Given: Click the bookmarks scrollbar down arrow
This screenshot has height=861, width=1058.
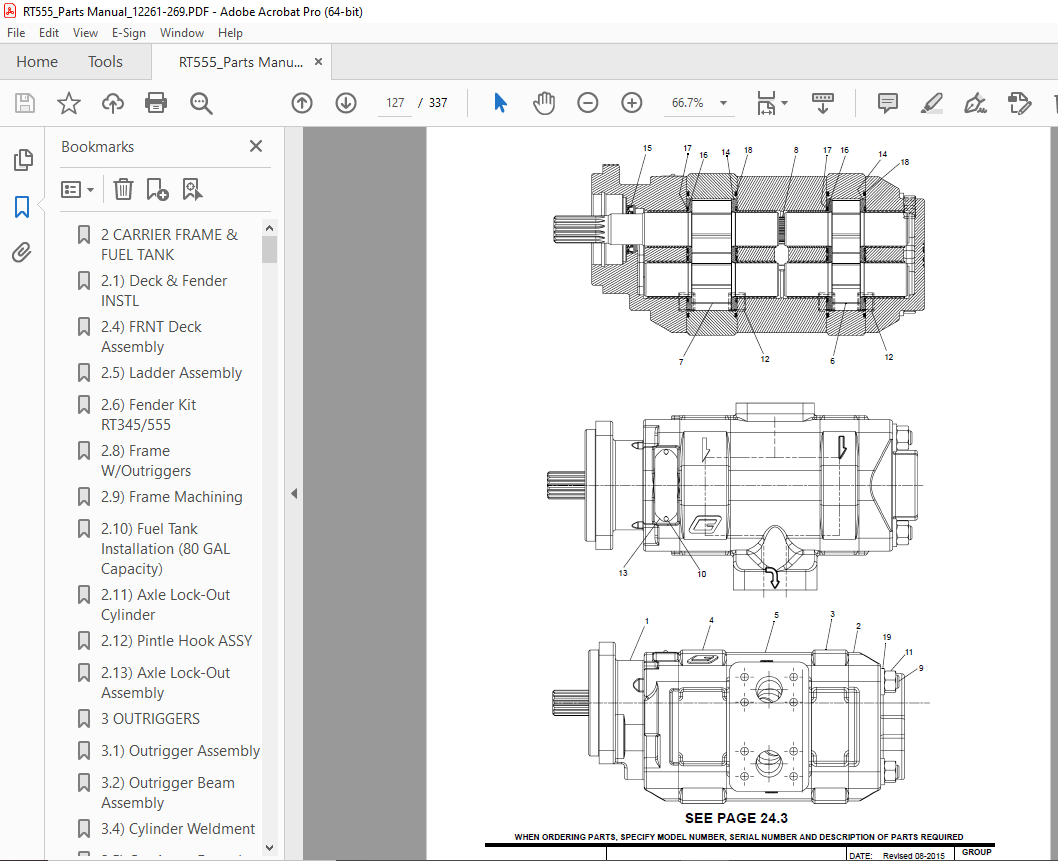Looking at the screenshot, I should [x=269, y=848].
